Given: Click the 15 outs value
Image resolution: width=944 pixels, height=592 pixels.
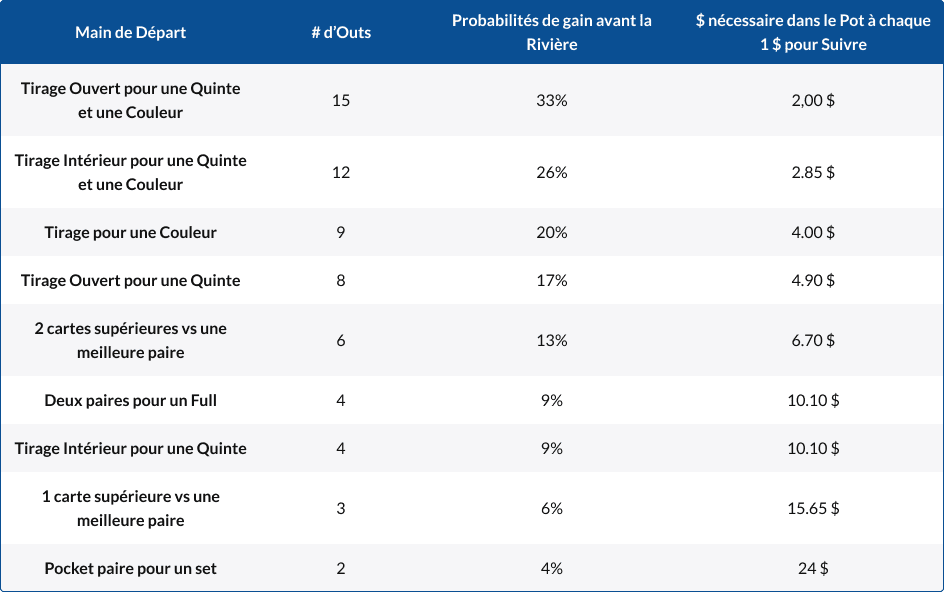Looking at the screenshot, I should click(341, 100).
